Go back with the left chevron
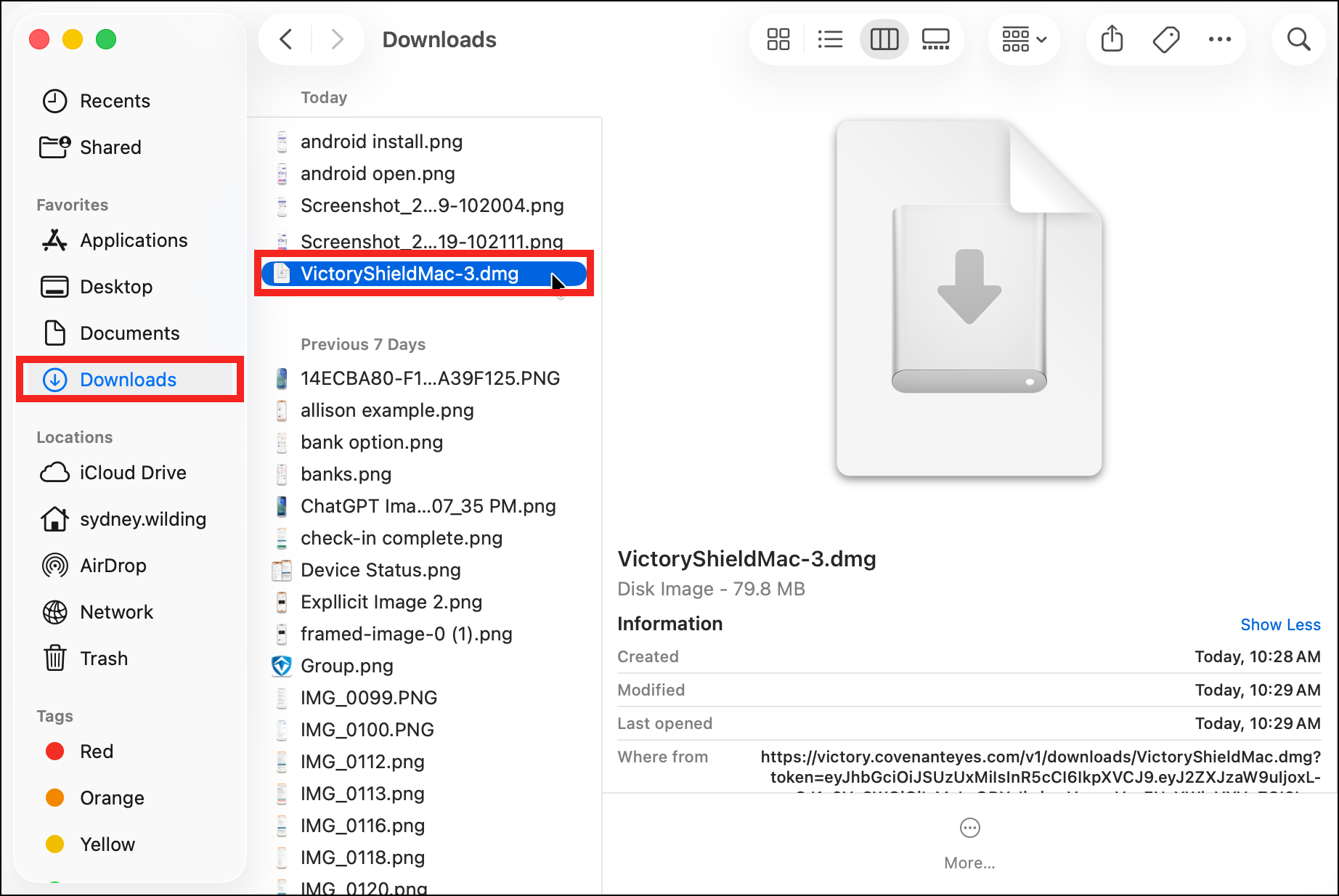The image size is (1339, 896). pyautogui.click(x=286, y=39)
